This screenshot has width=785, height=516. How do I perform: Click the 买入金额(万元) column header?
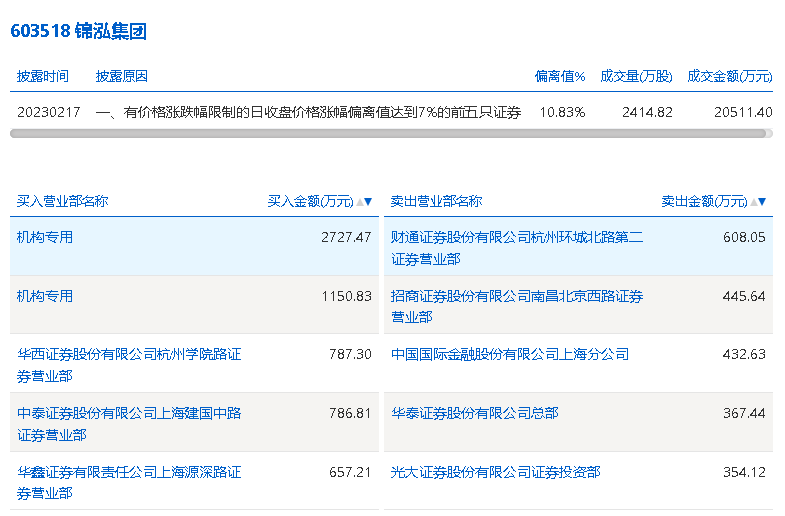point(310,201)
